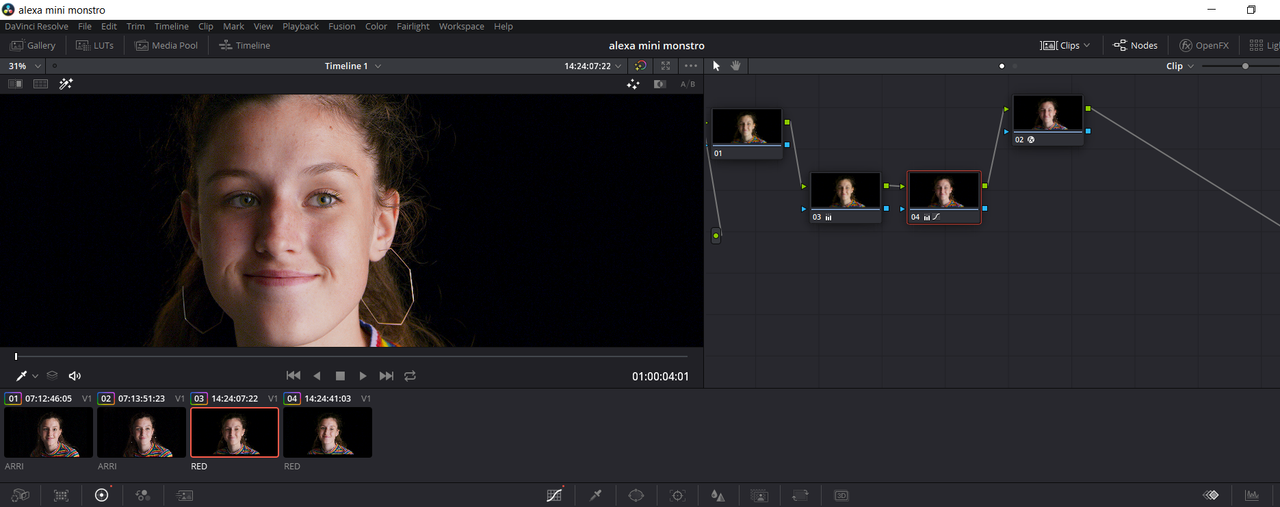The height and width of the screenshot is (507, 1280).
Task: Open the Workspace menu
Action: point(461,26)
